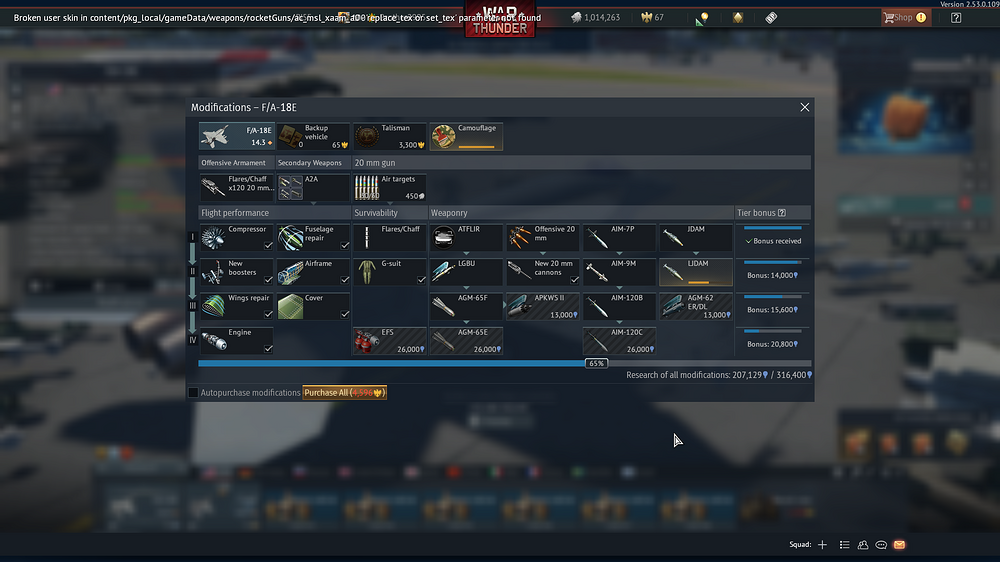Open the Camouflage selection
Viewport: 1000px width, 562px height.
466,137
